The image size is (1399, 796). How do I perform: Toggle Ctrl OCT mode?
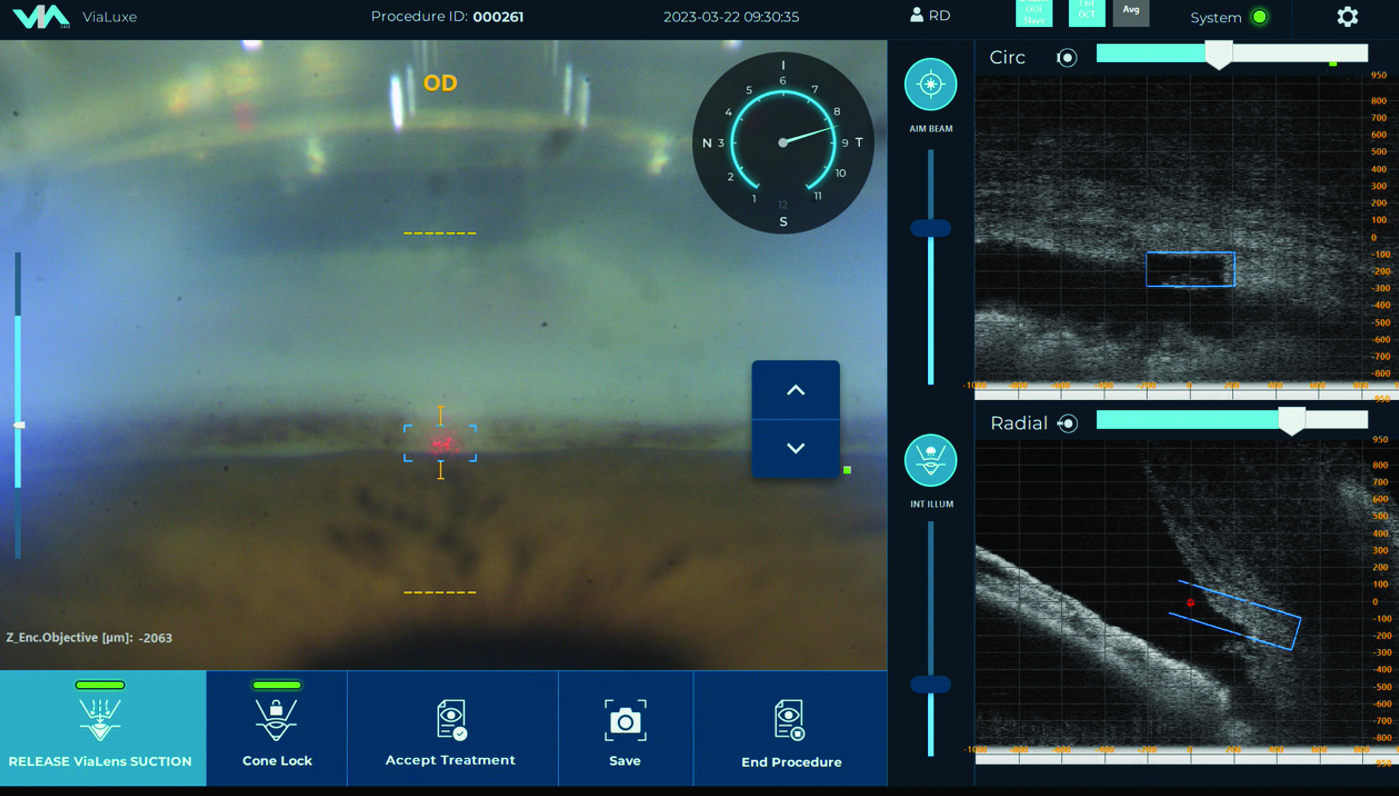tap(1086, 14)
